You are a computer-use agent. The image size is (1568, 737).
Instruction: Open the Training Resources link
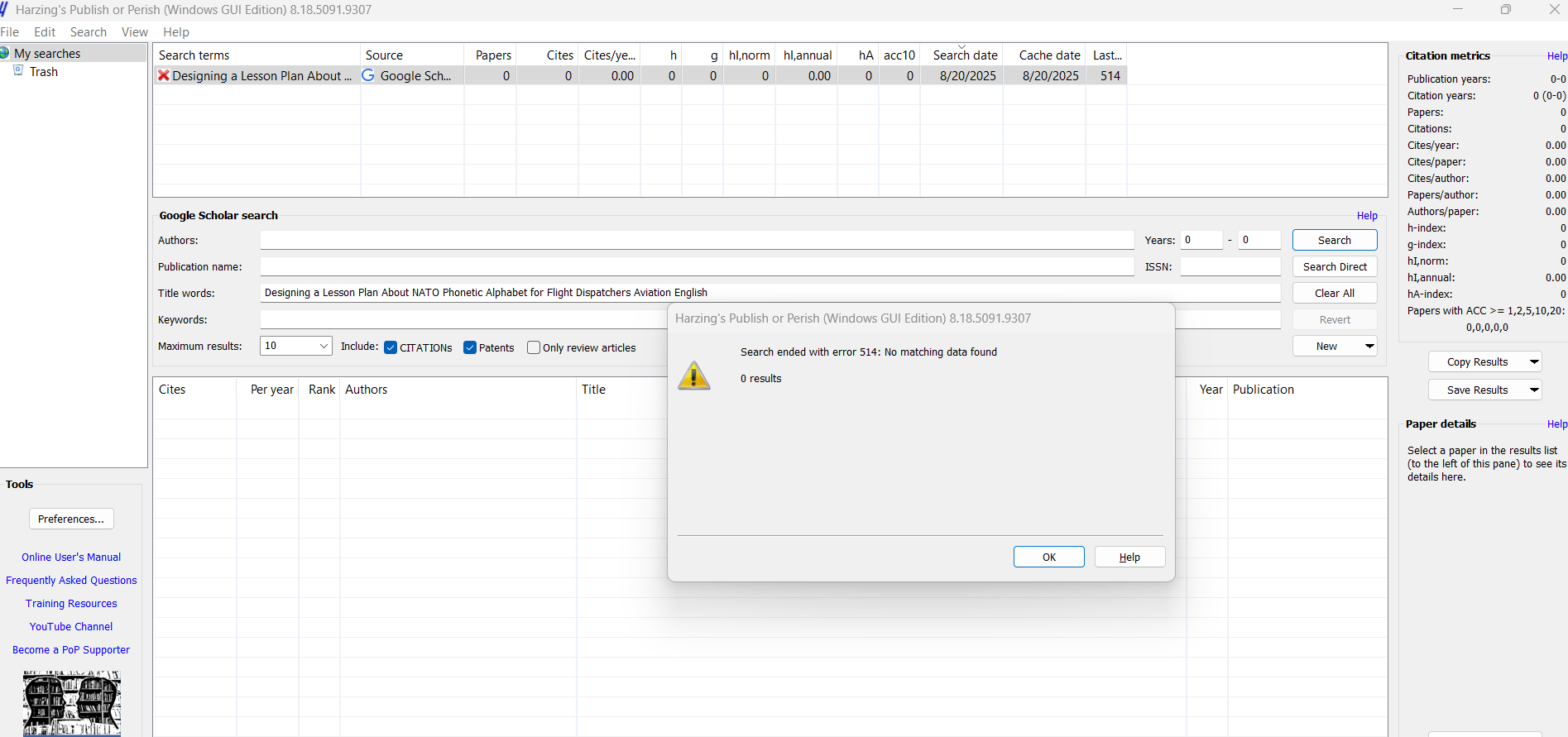tap(71, 604)
